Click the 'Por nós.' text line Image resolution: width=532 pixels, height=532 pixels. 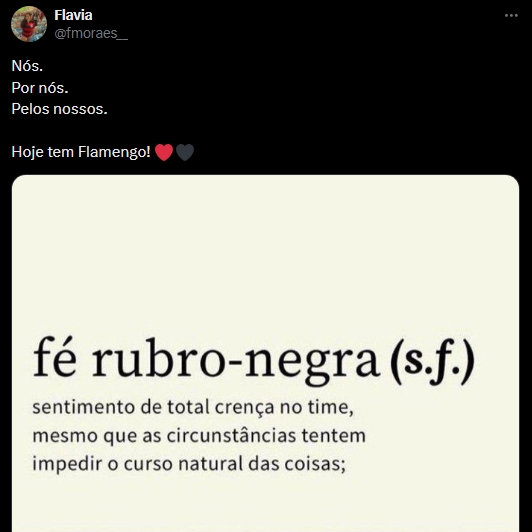(x=40, y=88)
